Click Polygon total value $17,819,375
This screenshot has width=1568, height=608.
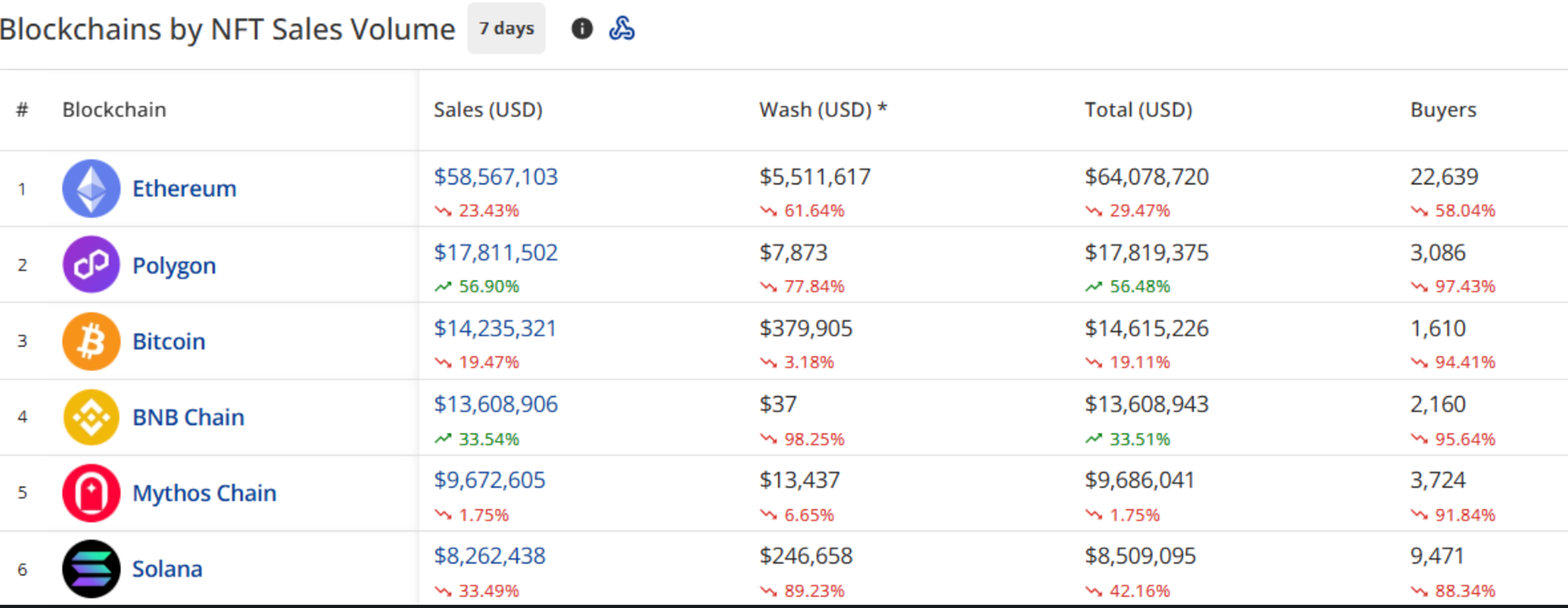(x=1147, y=253)
